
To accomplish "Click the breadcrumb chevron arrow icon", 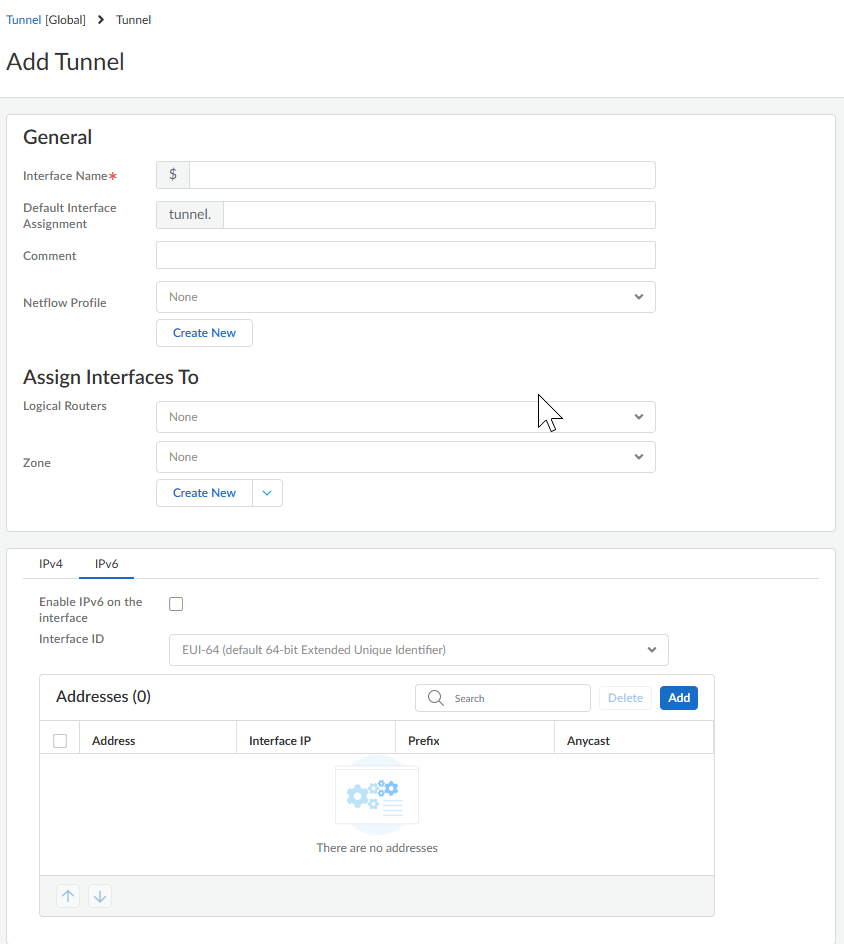I will click(x=101, y=20).
